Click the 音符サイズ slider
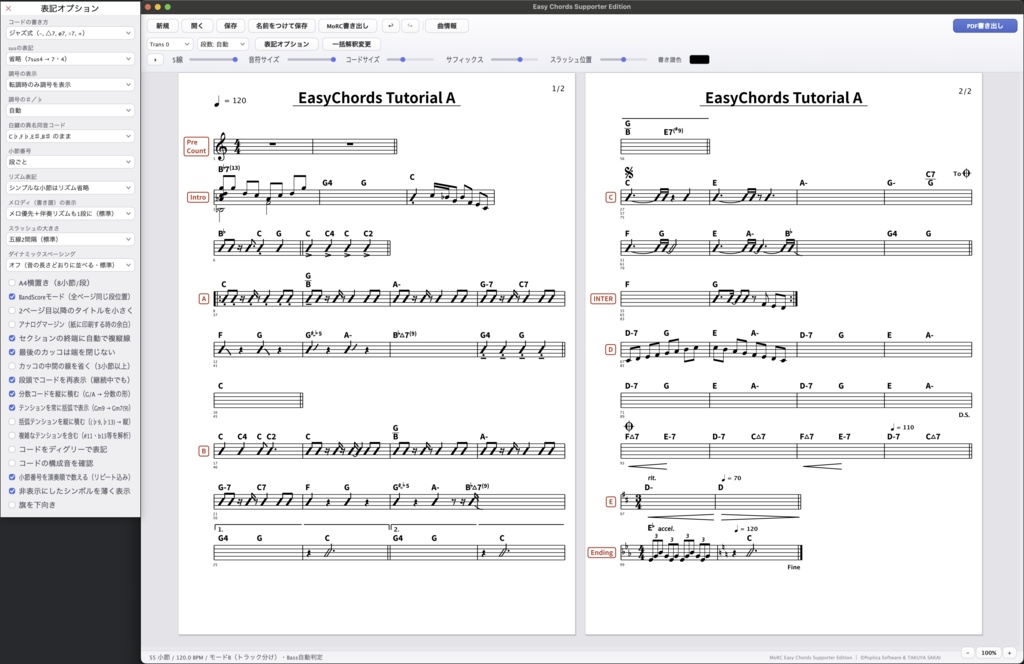1024x664 pixels. click(311, 59)
